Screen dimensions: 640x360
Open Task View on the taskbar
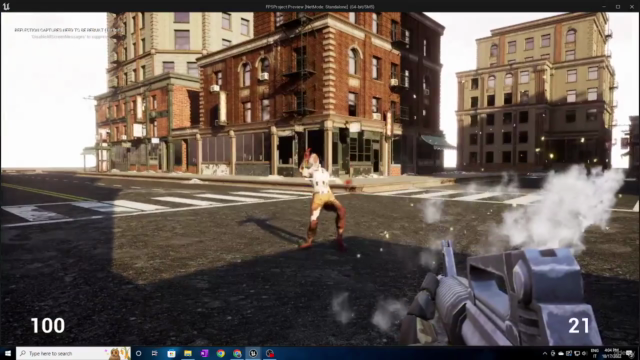(x=155, y=353)
